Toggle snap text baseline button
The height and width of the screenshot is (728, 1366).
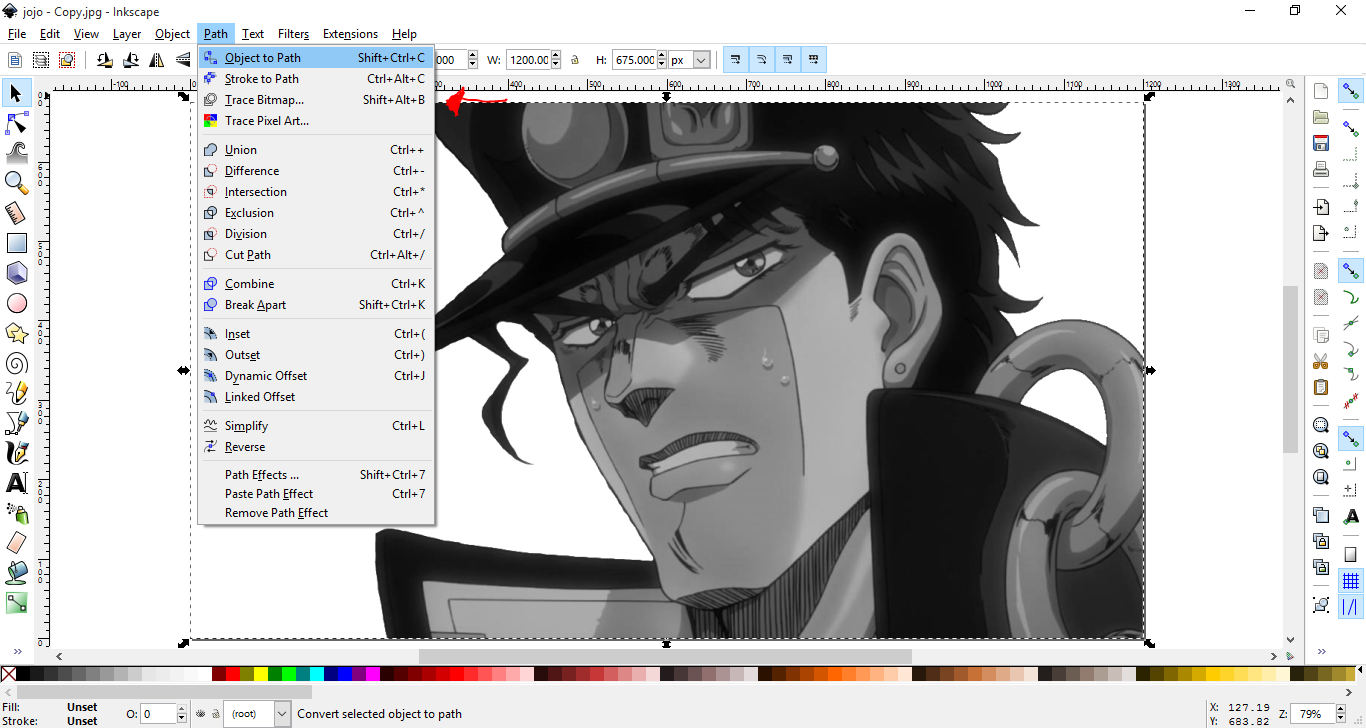coord(1351,517)
